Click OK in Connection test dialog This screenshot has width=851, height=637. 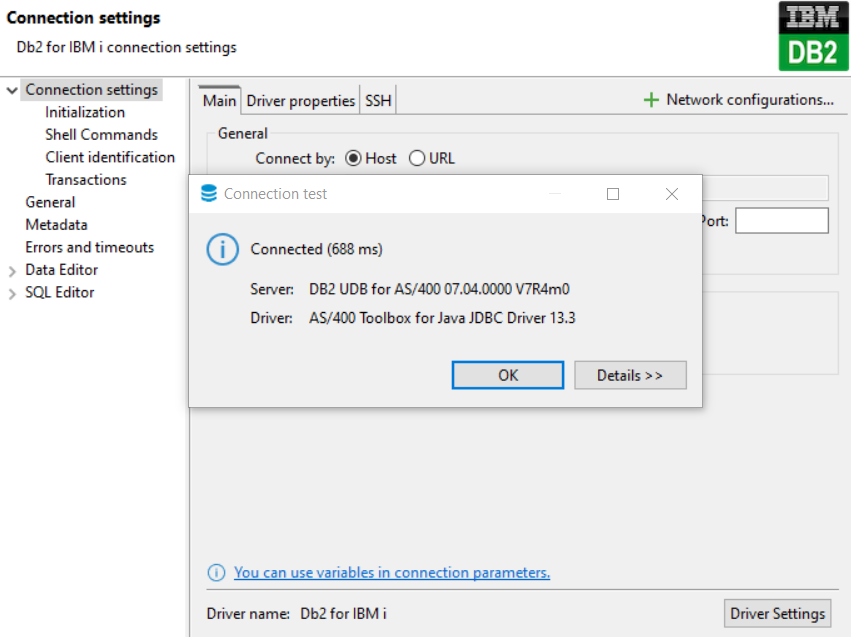[x=508, y=375]
